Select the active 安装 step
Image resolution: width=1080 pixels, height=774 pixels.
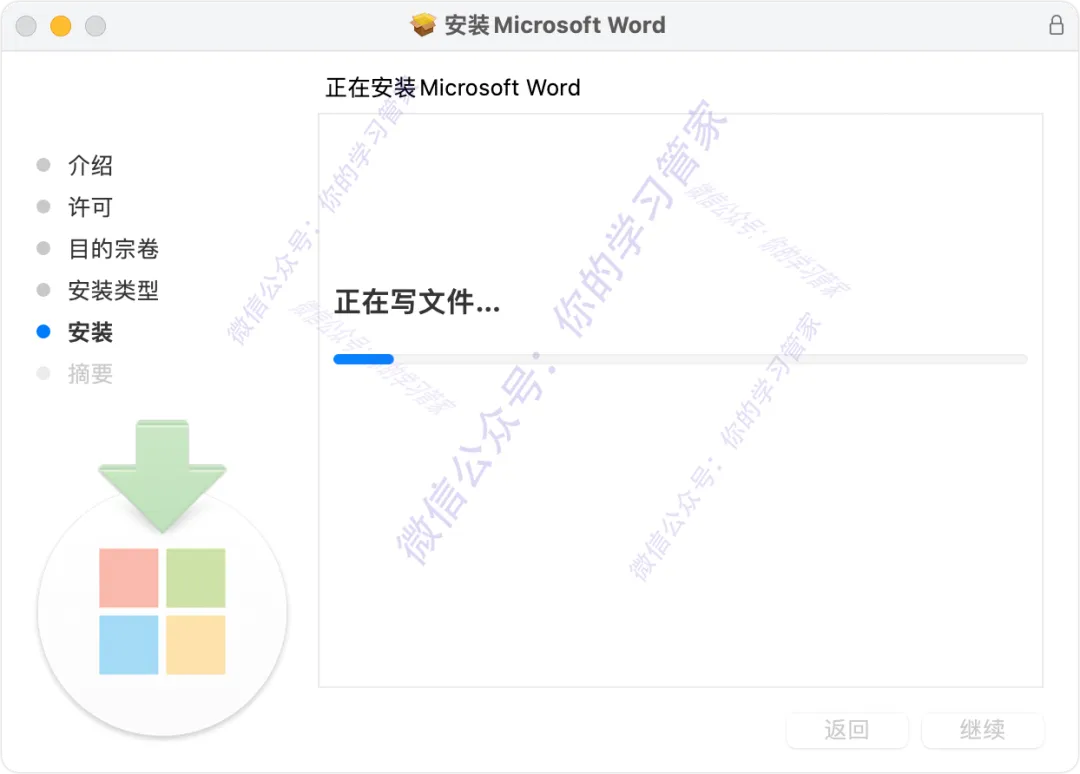(90, 332)
